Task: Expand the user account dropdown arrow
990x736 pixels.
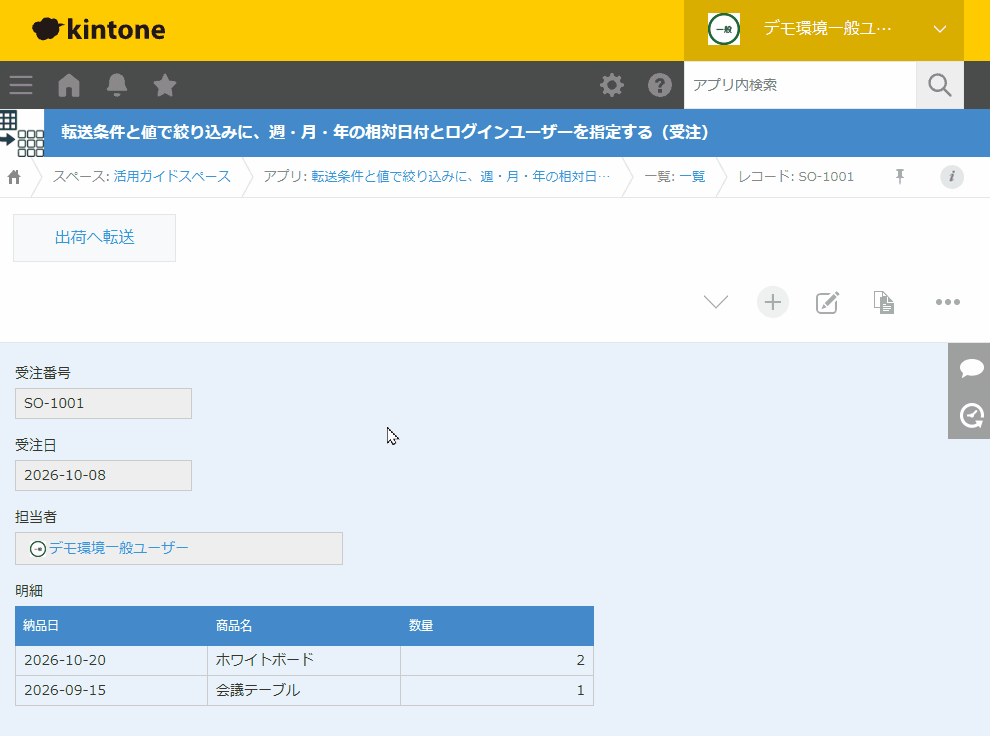Action: [939, 29]
